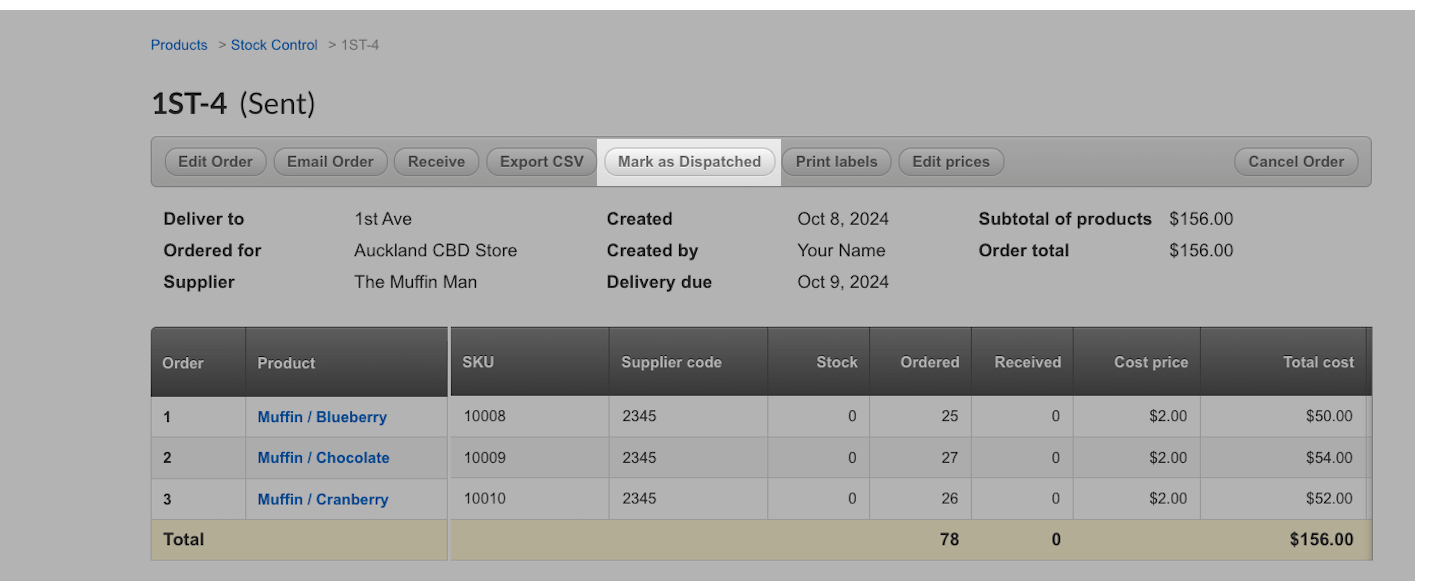This screenshot has height=581, width=1440.
Task: Open Edit prices for this order
Action: point(950,162)
